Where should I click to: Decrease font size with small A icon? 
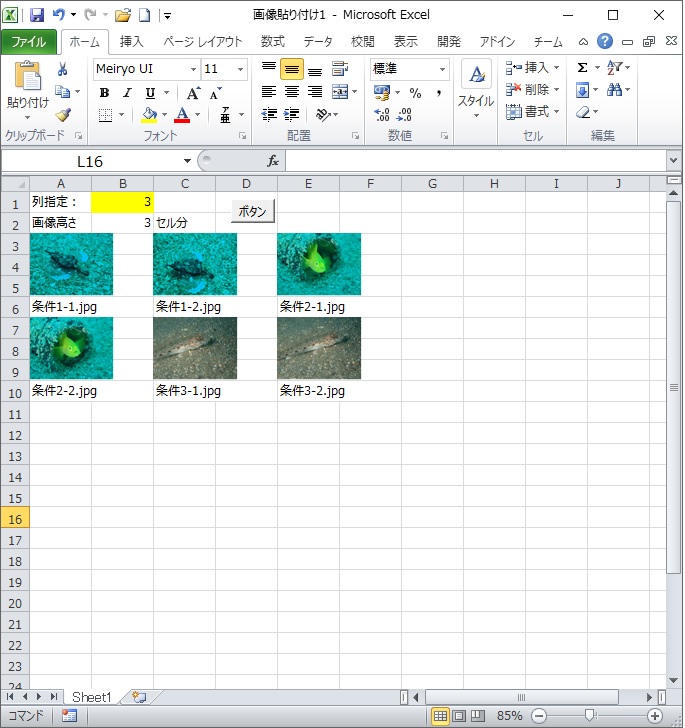pyautogui.click(x=215, y=93)
